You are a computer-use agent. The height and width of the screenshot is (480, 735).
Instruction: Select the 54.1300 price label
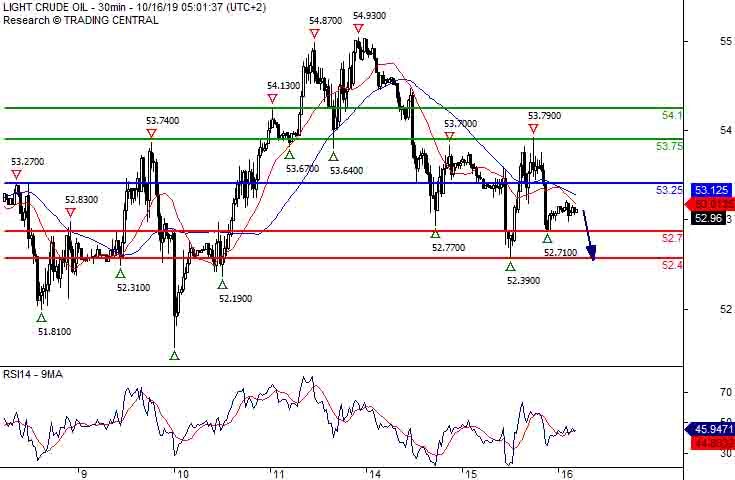tap(284, 86)
